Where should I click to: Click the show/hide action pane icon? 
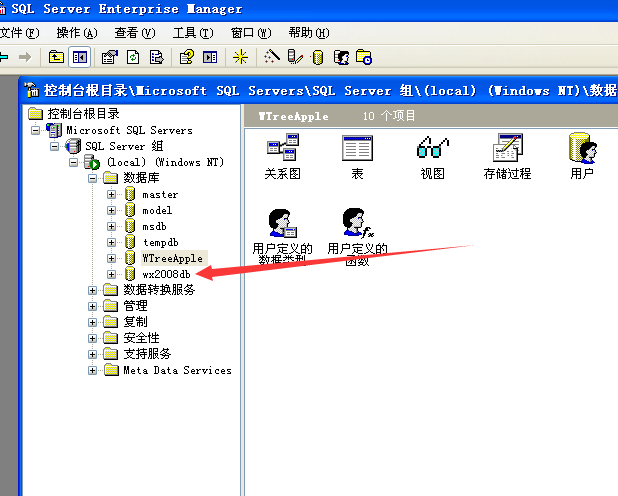tap(210, 57)
